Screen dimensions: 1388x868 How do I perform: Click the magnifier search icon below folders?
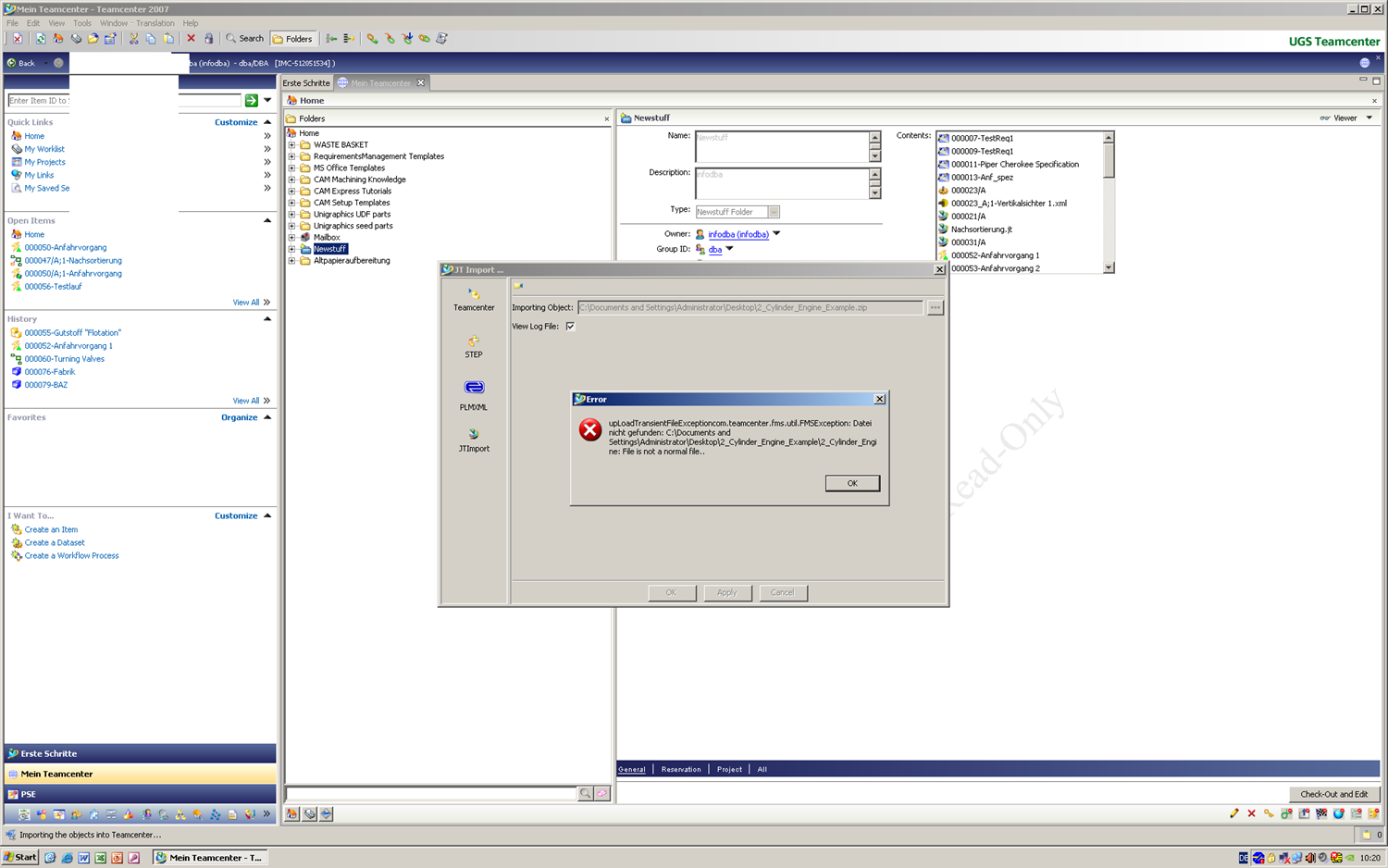(x=585, y=793)
